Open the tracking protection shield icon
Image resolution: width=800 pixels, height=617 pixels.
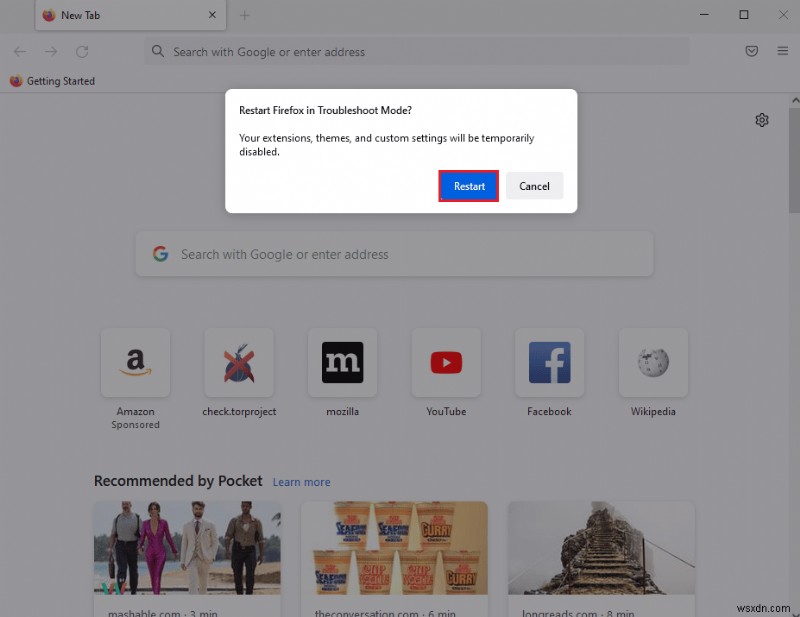(752, 51)
